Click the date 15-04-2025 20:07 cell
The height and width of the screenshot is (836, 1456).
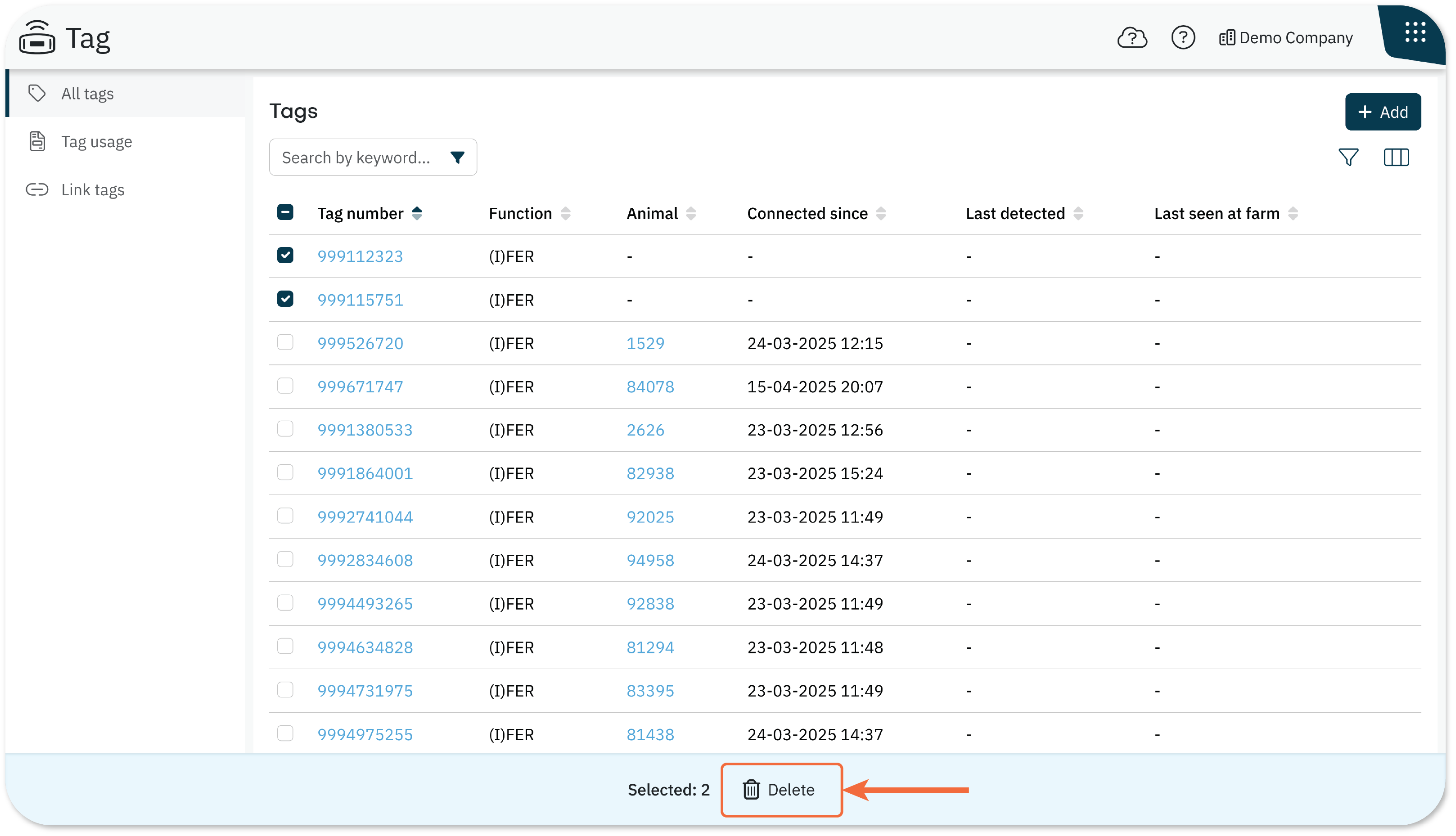click(x=815, y=387)
